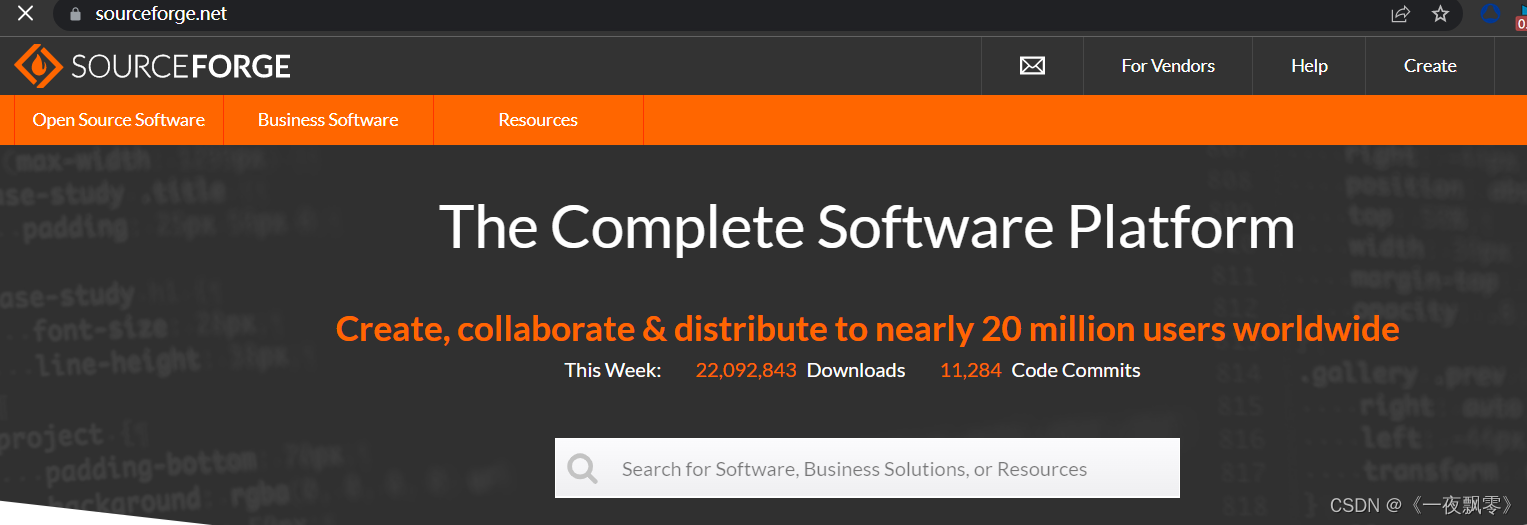Open the browser profile avatar icon

[1491, 14]
